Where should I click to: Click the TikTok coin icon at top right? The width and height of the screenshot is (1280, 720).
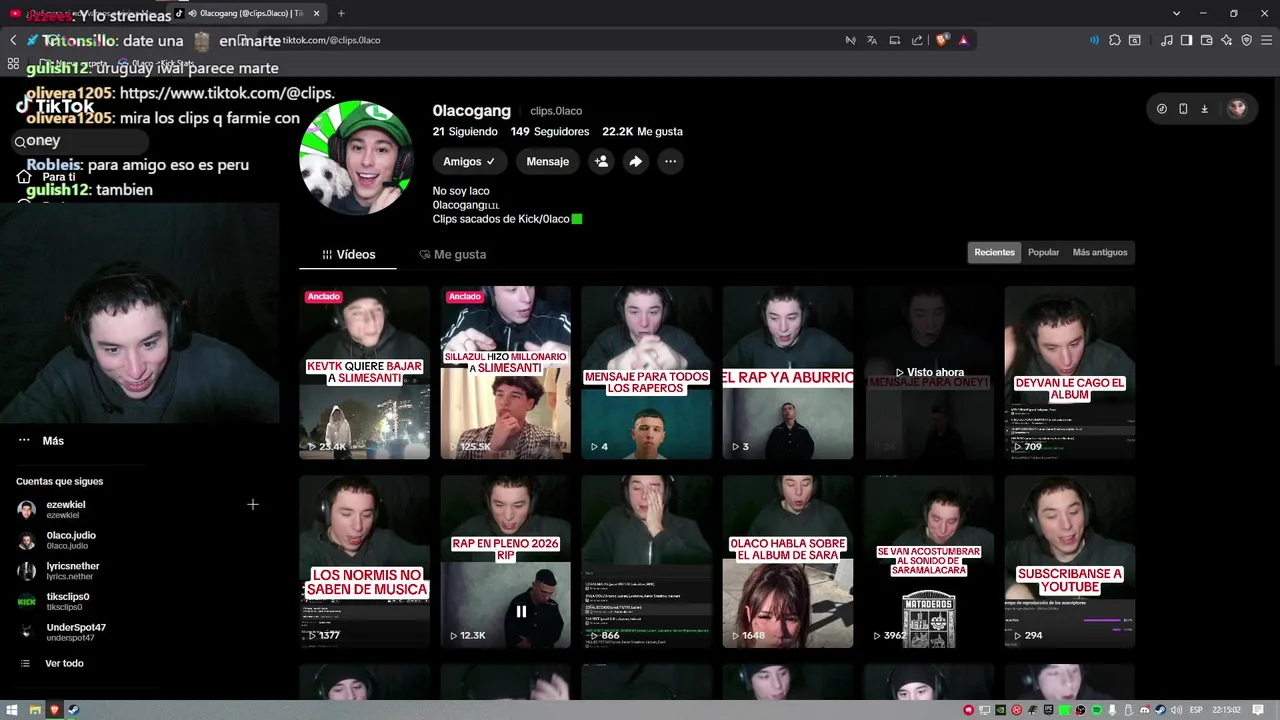pos(1161,109)
